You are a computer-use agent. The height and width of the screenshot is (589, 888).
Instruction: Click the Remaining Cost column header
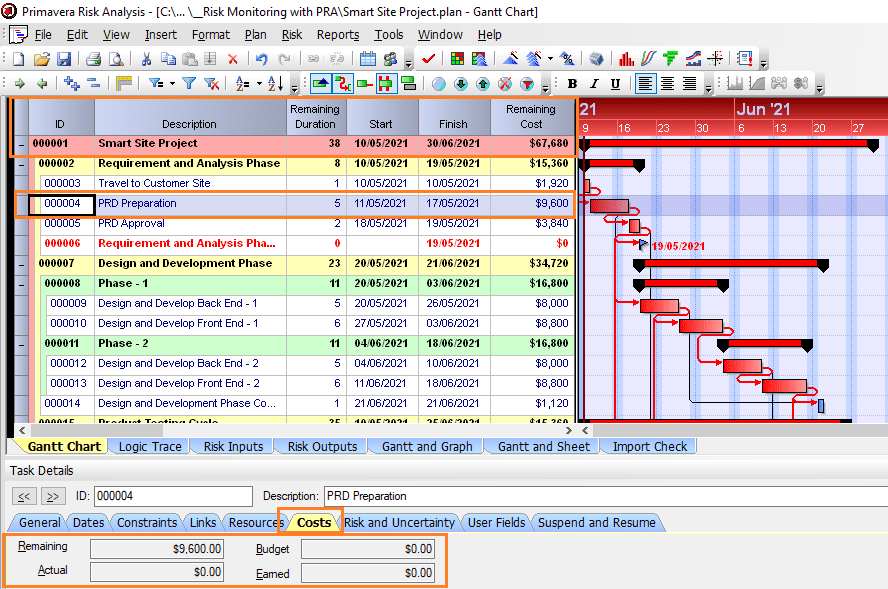pyautogui.click(x=531, y=117)
